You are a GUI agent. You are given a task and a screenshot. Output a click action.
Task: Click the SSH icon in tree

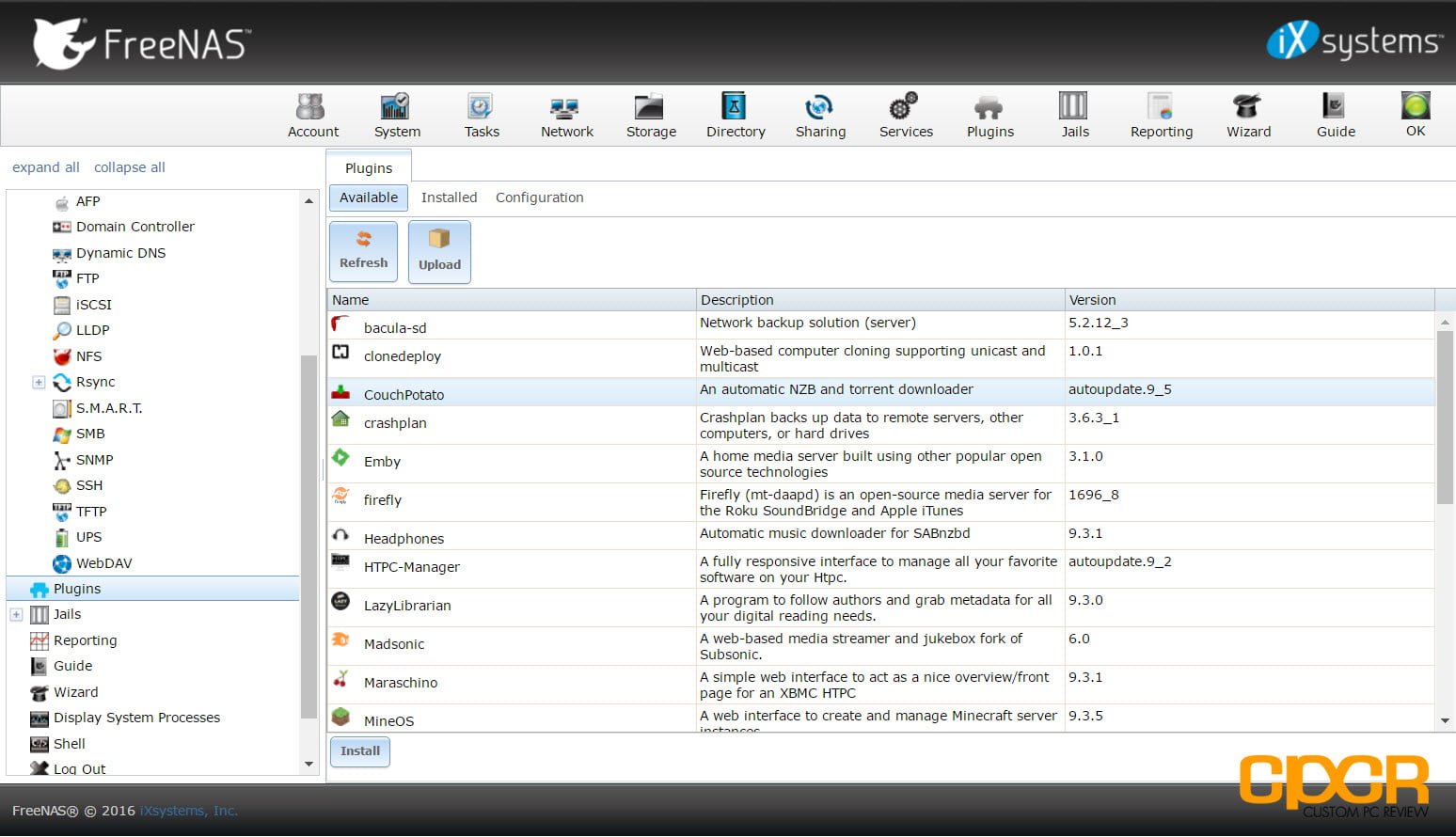(62, 485)
